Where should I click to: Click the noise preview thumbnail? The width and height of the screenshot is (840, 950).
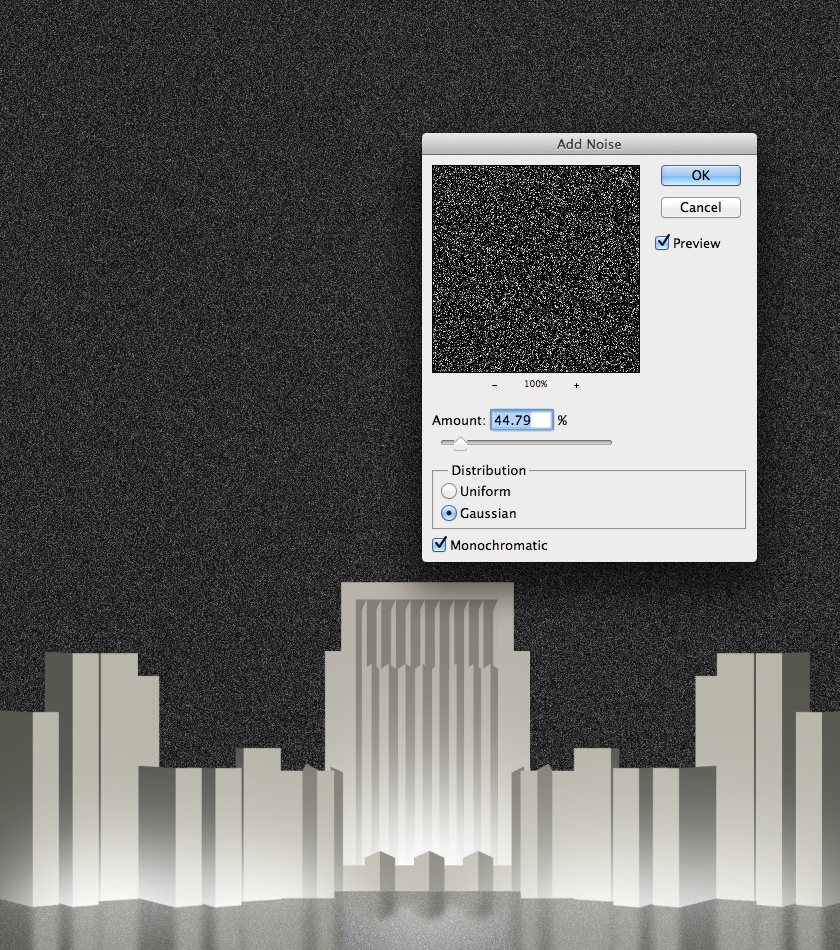536,269
